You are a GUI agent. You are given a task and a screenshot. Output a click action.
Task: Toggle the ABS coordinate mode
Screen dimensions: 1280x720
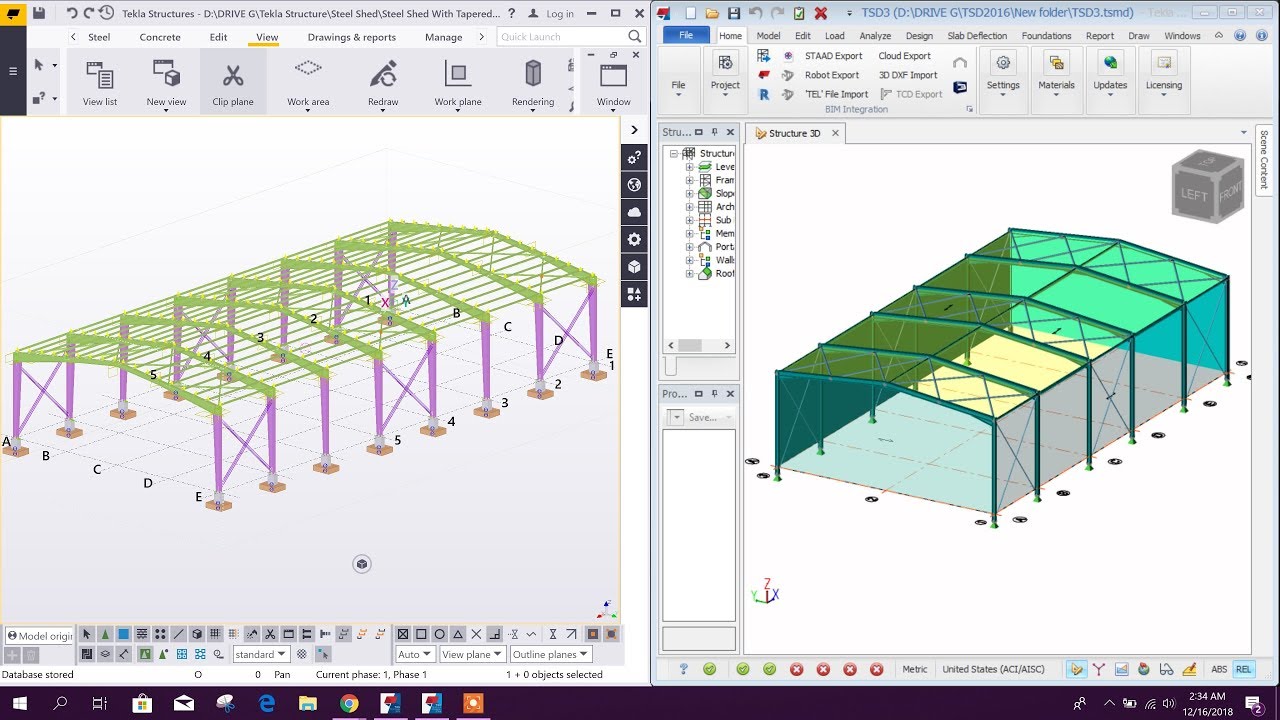point(1219,669)
